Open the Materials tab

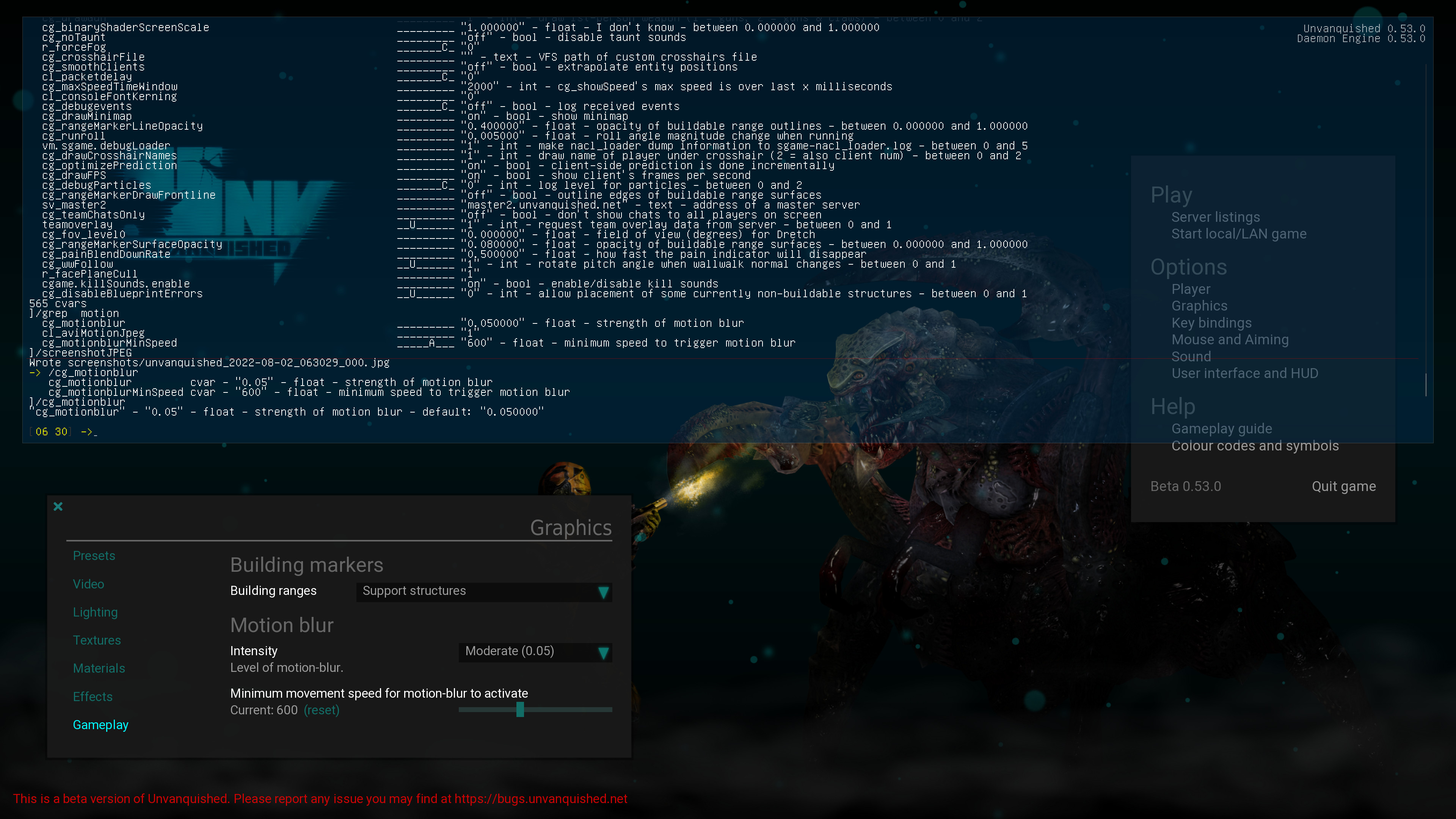click(x=99, y=668)
